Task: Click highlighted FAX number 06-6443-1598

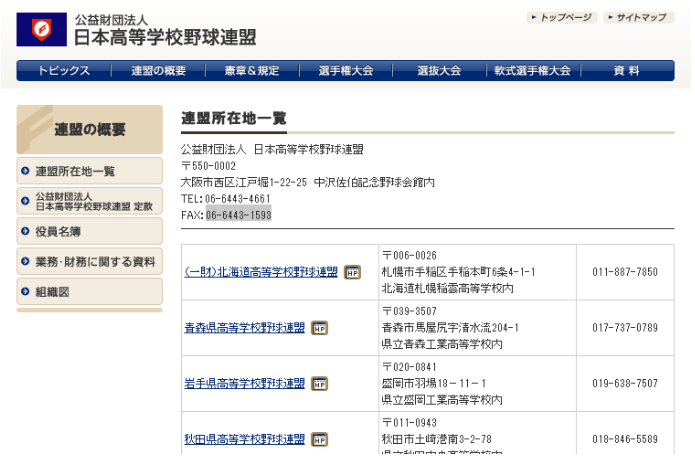Action: click(x=238, y=215)
